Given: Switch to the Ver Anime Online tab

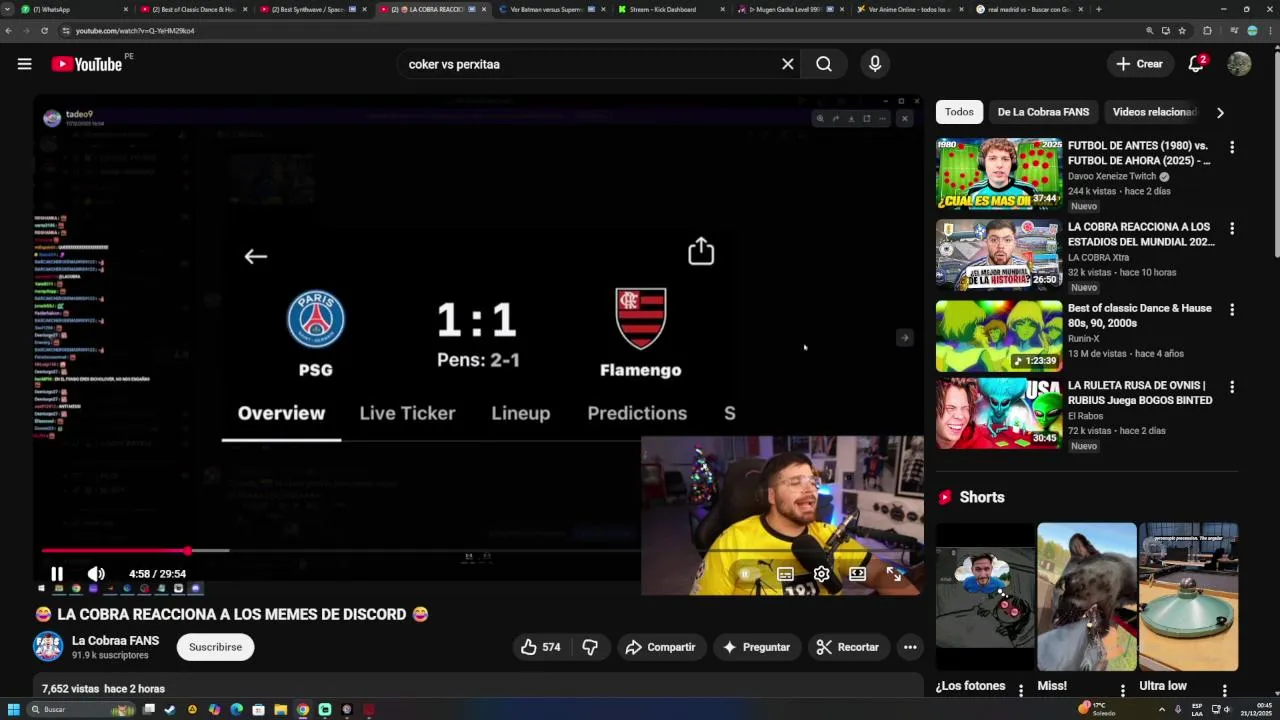Looking at the screenshot, I should coord(909,9).
